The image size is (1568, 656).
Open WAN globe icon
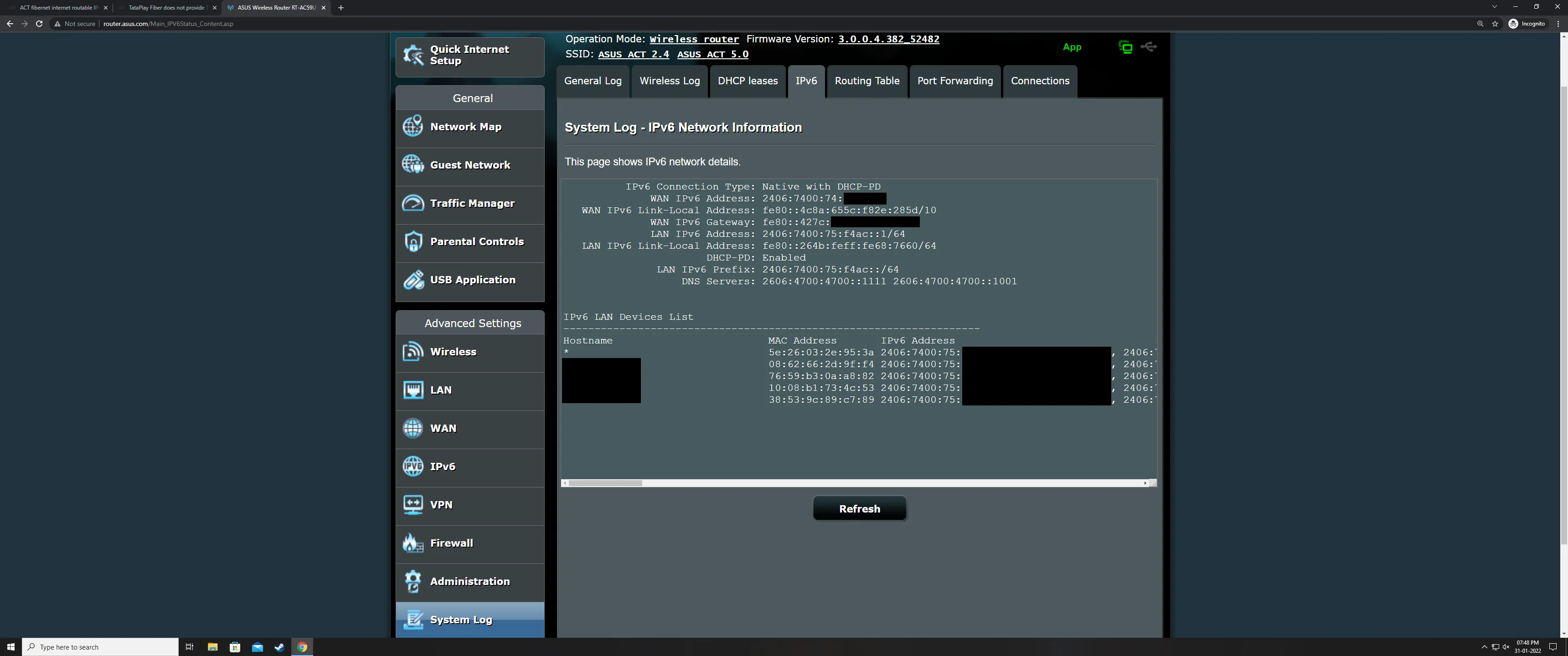coord(413,428)
